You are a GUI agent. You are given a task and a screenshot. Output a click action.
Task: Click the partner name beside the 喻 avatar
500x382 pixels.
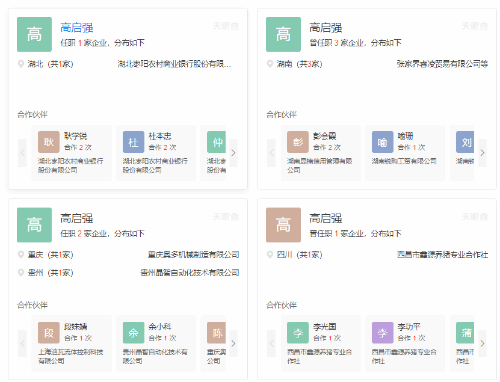pos(405,136)
